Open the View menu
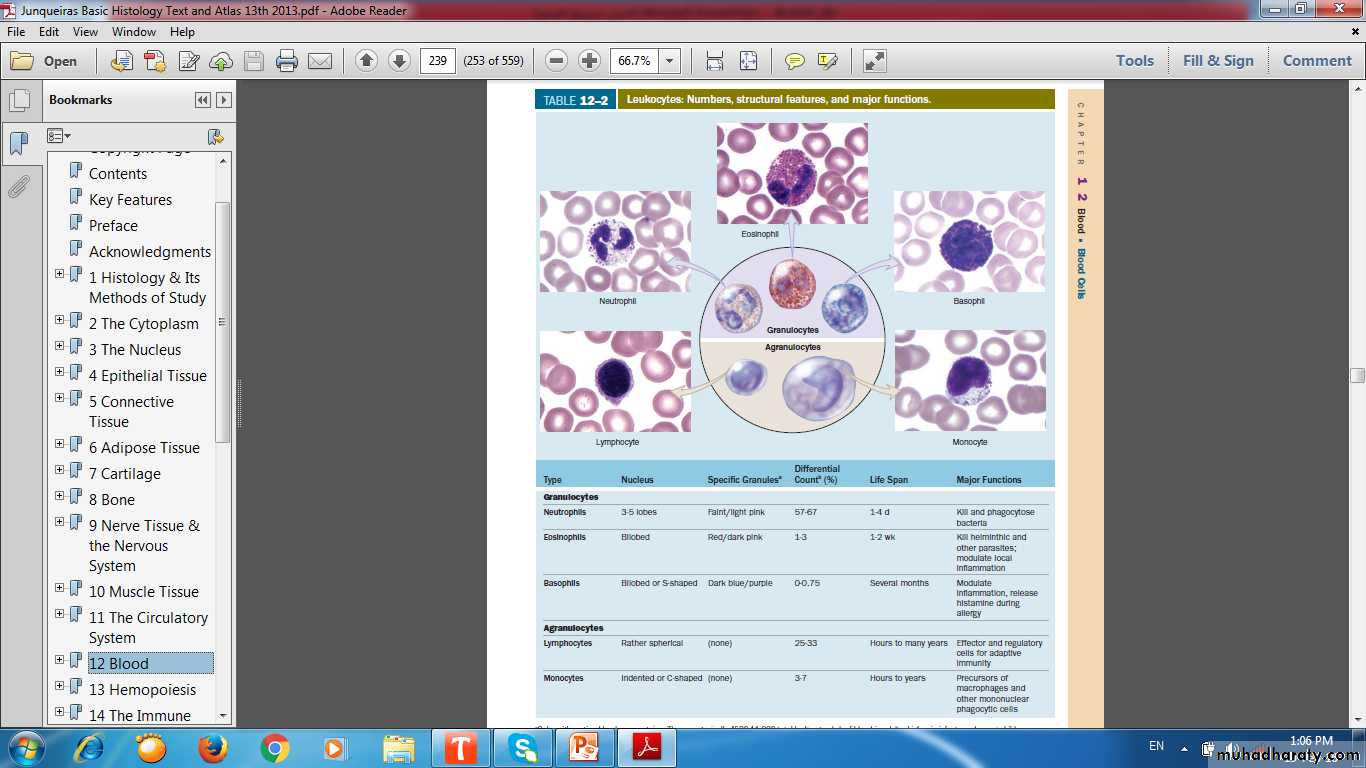 point(85,32)
